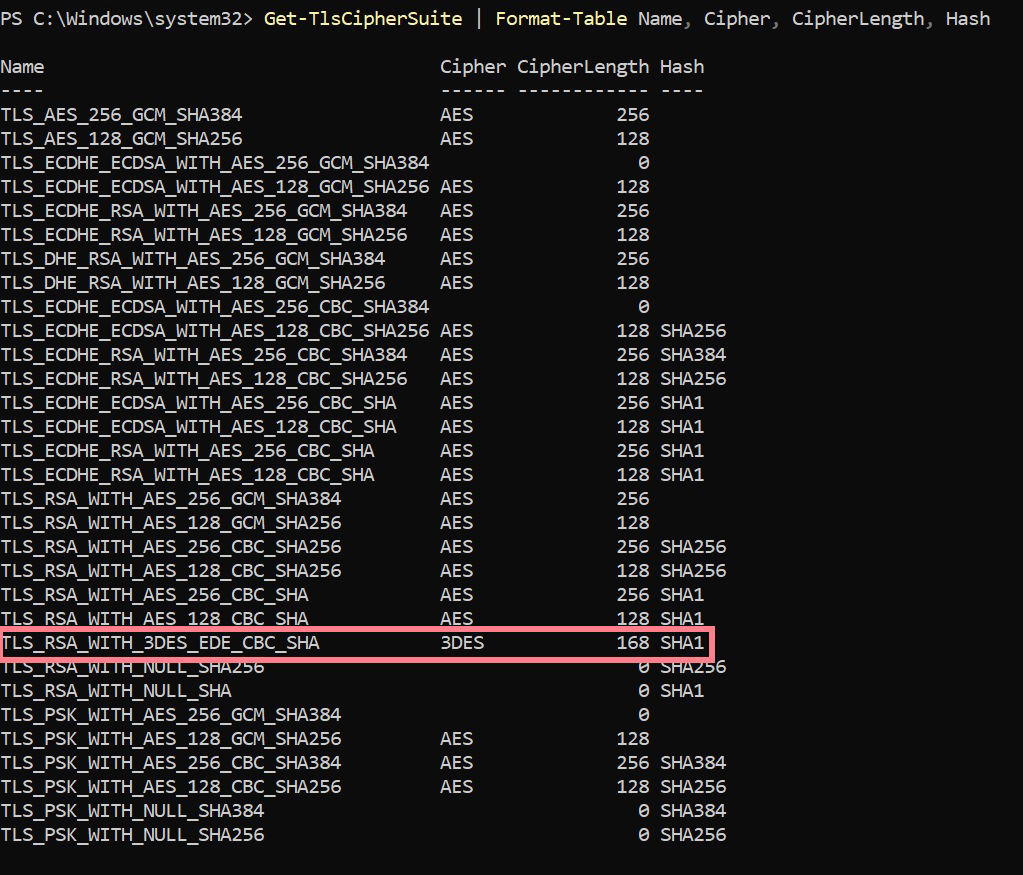Viewport: 1023px width, 875px height.
Task: Click TLS_PSK_WITH_NULL_SHA256 suite name
Action: pyautogui.click(x=132, y=835)
